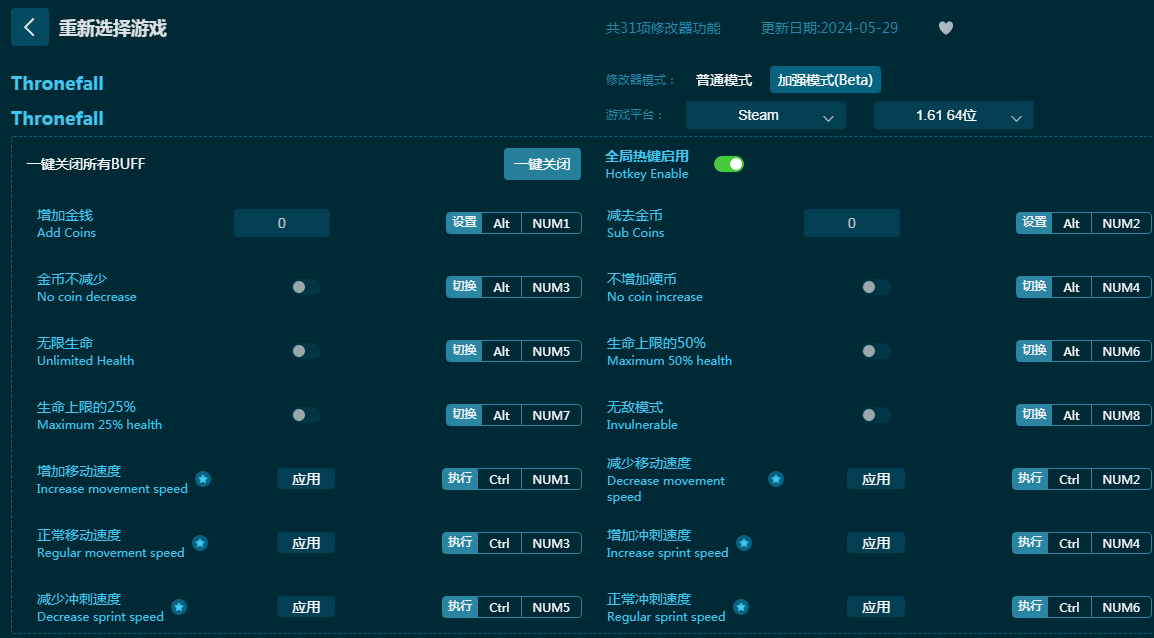Click the NUM2 key for Sub Coins
Image resolution: width=1154 pixels, height=638 pixels.
[x=1122, y=223]
